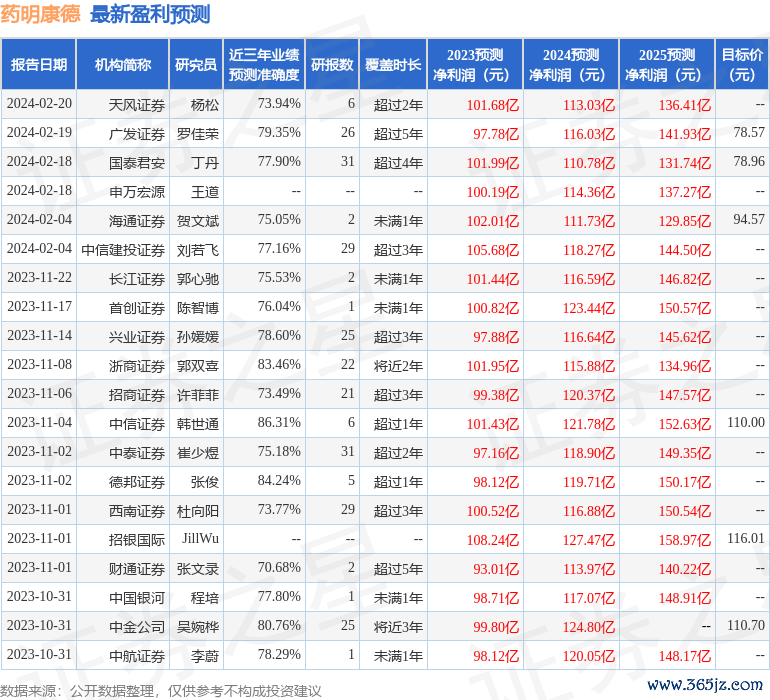This screenshot has height=700, width=770.
Task: Click analyst name 王道
Action: click(x=205, y=192)
